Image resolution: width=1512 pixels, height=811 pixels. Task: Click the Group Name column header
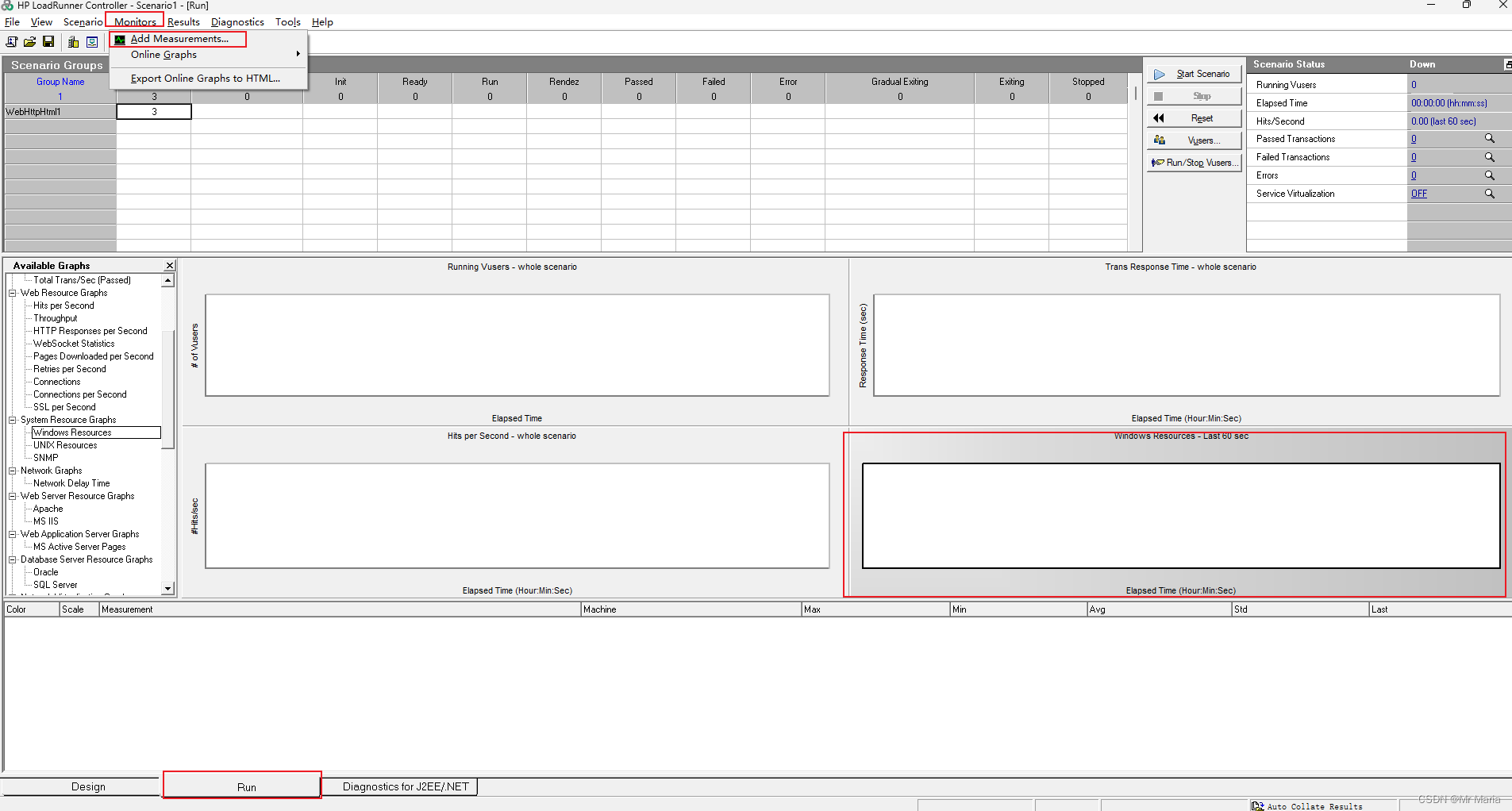coord(60,82)
